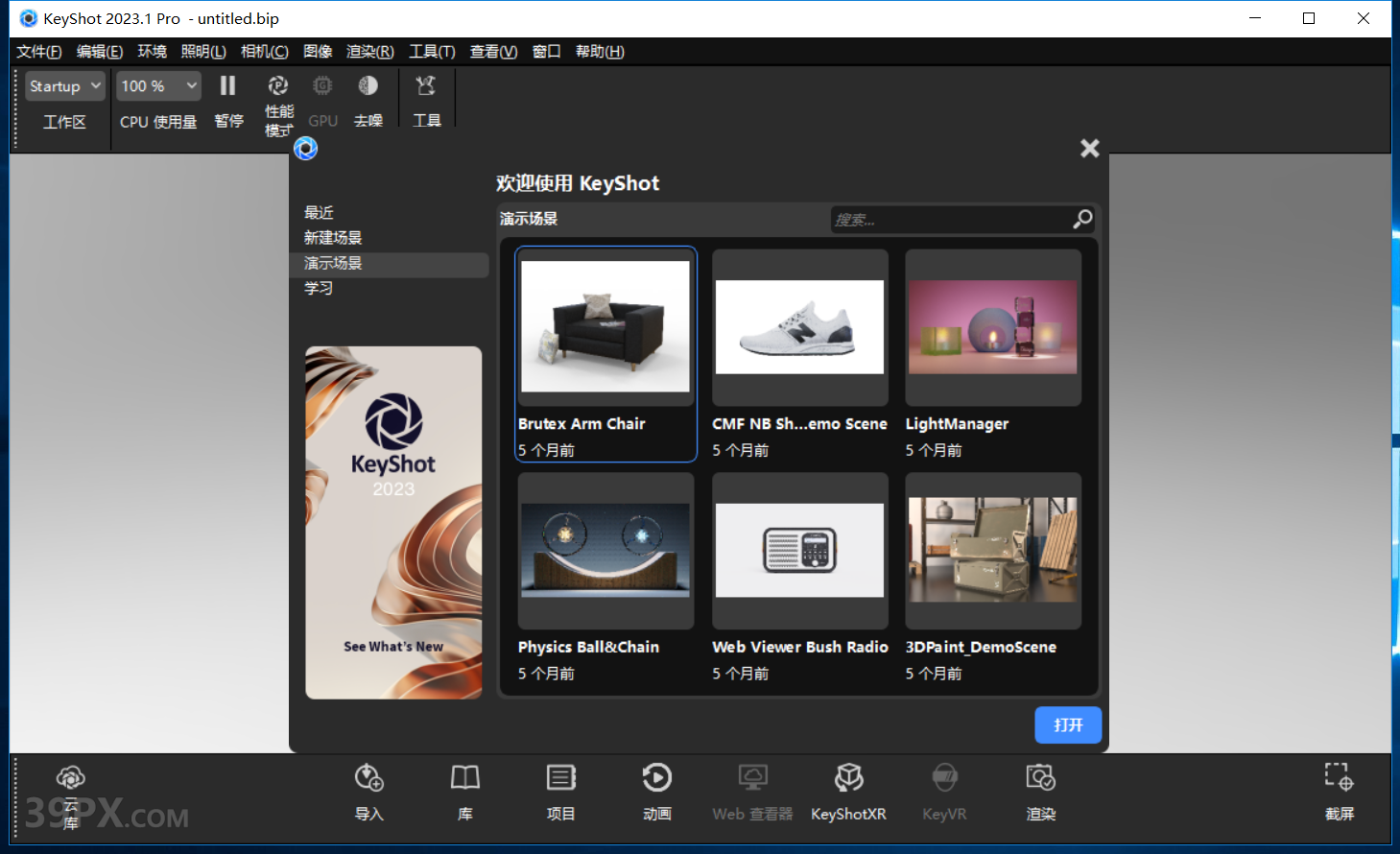This screenshot has height=854, width=1400.
Task: Select 新建场景 in the welcome sidebar
Action: (333, 238)
